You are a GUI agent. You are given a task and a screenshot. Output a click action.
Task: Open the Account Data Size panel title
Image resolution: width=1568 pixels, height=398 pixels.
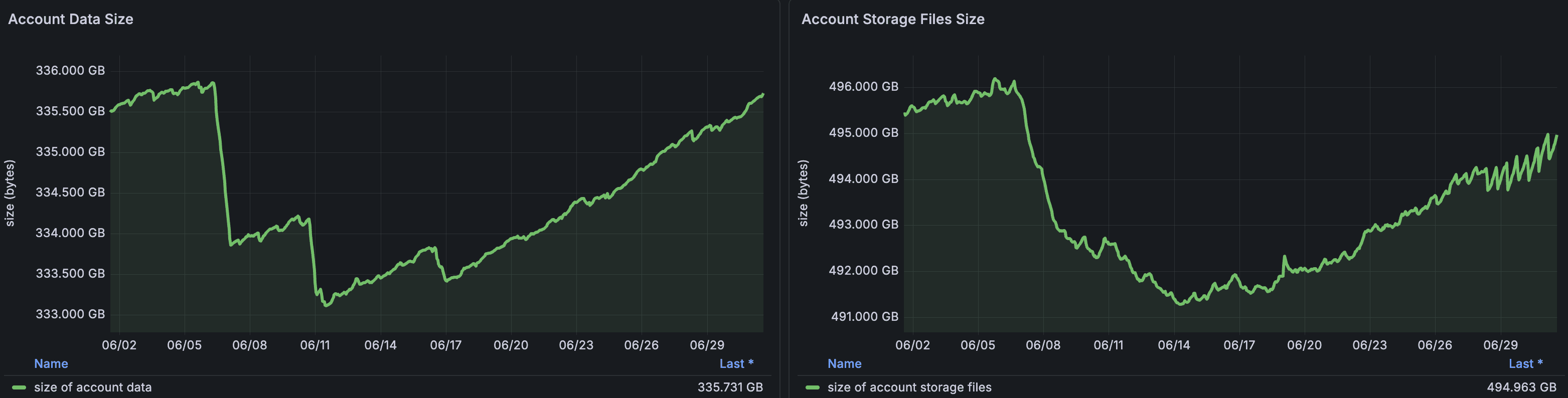[x=71, y=20]
